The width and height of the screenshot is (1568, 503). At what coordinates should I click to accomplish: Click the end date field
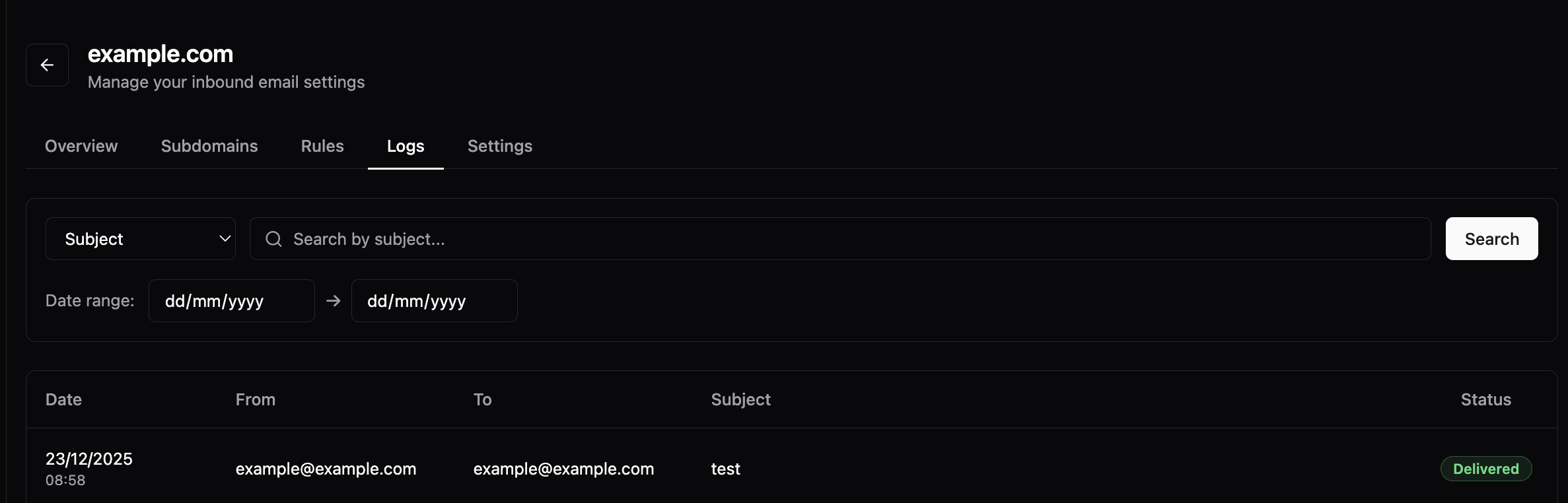coord(434,301)
